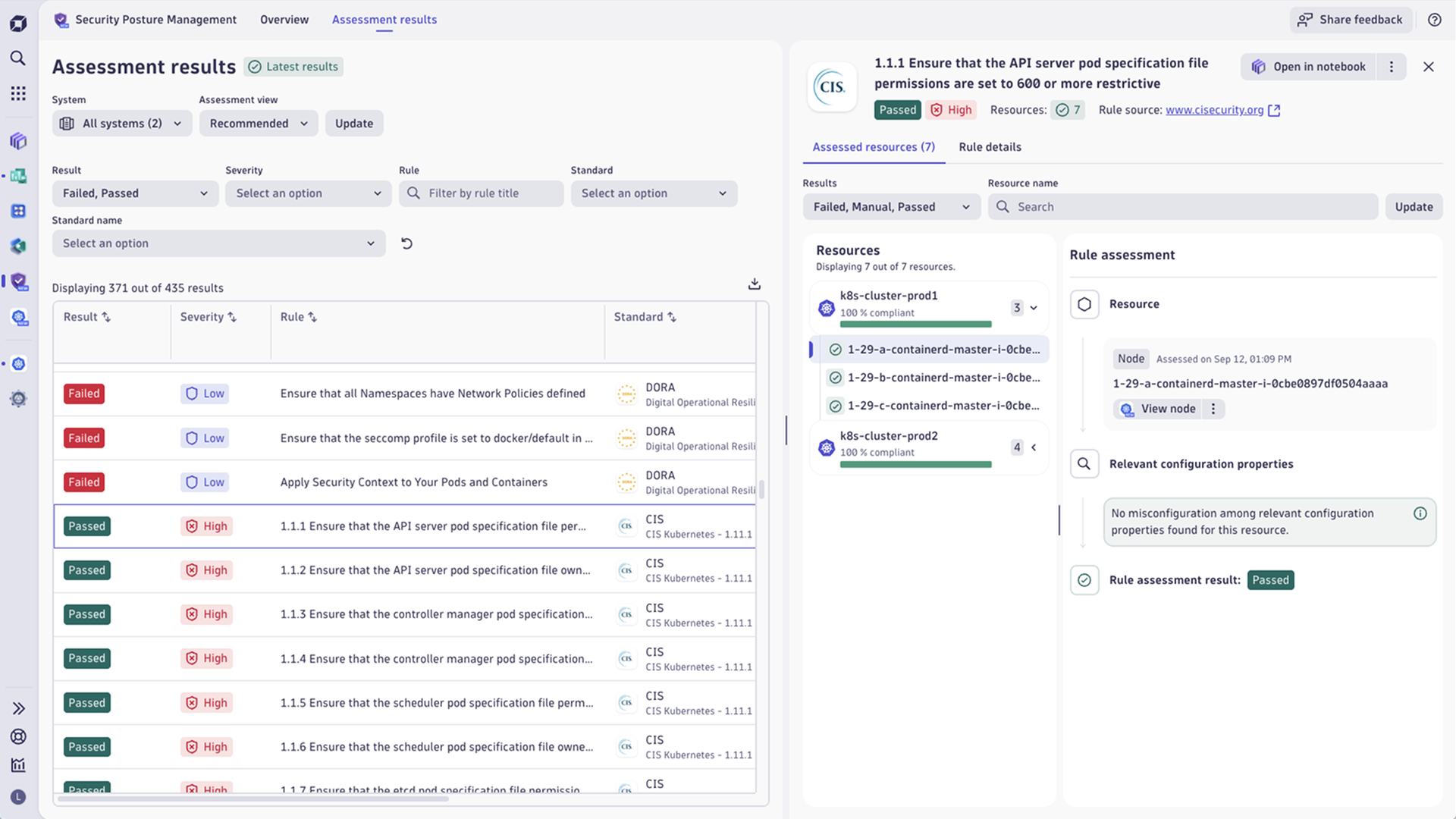Click the search icon in left sidebar
This screenshot has height=819, width=1456.
pyautogui.click(x=18, y=58)
